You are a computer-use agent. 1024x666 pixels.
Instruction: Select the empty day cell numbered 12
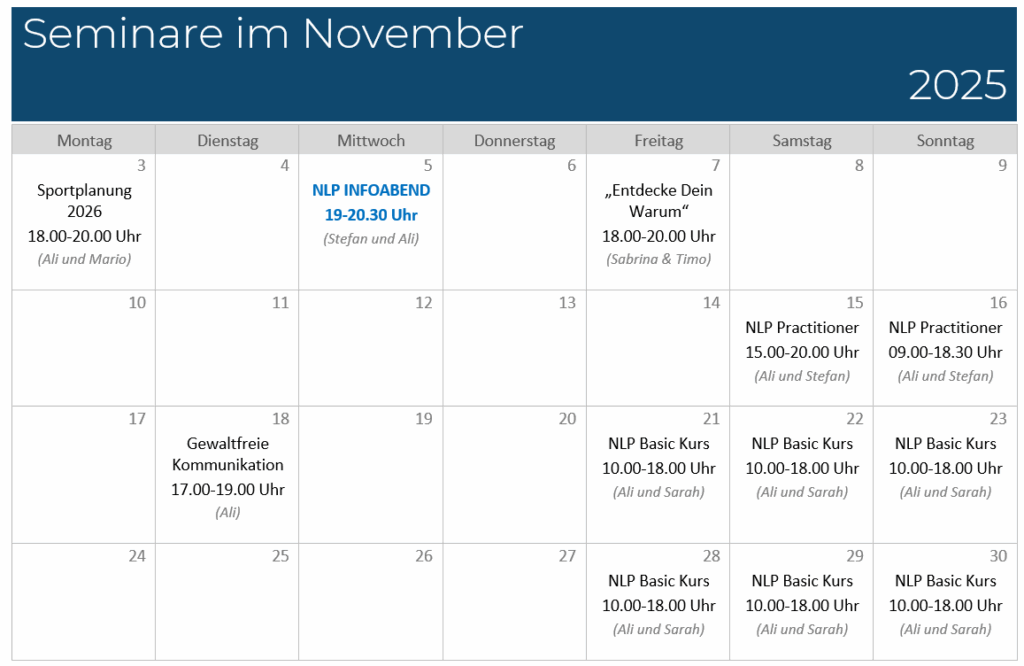tap(371, 350)
